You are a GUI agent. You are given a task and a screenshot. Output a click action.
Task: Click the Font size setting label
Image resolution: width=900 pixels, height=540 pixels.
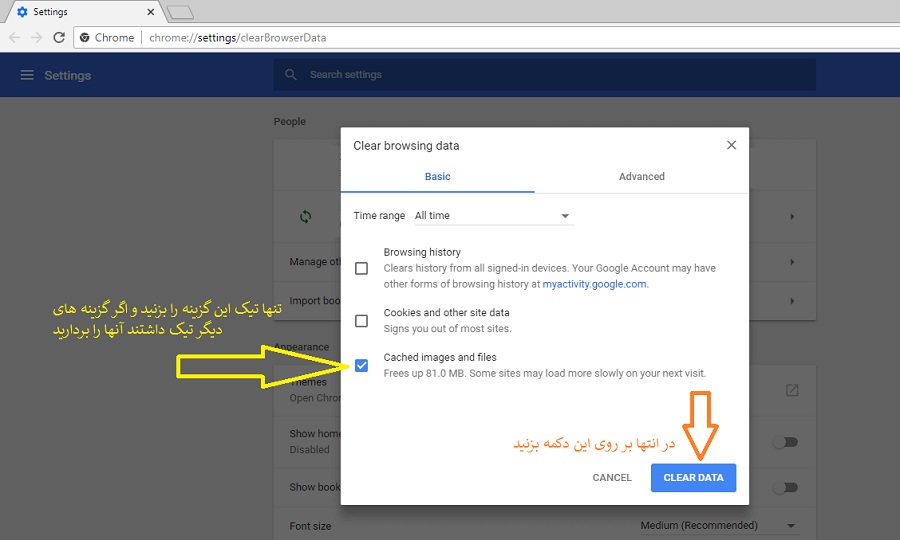point(310,526)
